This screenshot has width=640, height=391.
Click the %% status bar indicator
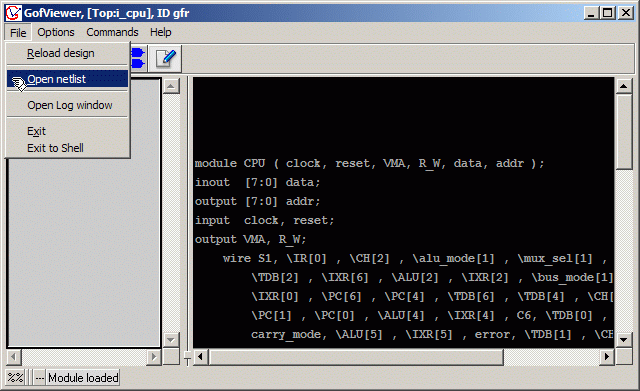pyautogui.click(x=16, y=378)
